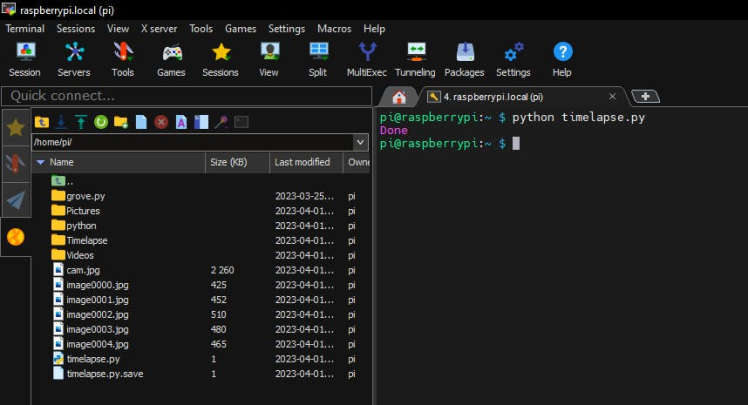
Task: Click the Split terminal icon
Action: 318,58
